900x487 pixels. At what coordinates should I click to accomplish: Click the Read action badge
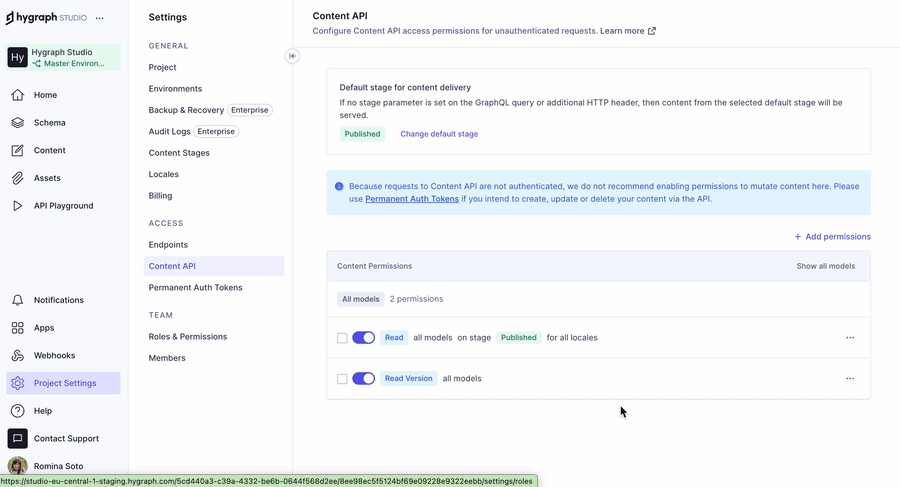tap(394, 338)
